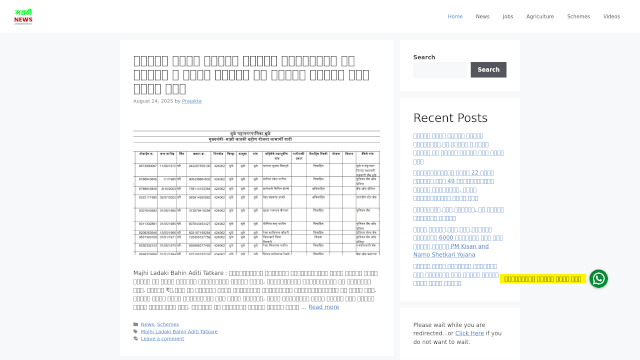640x360 pixels.
Task: Open the Schemes menu item
Action: click(x=578, y=17)
